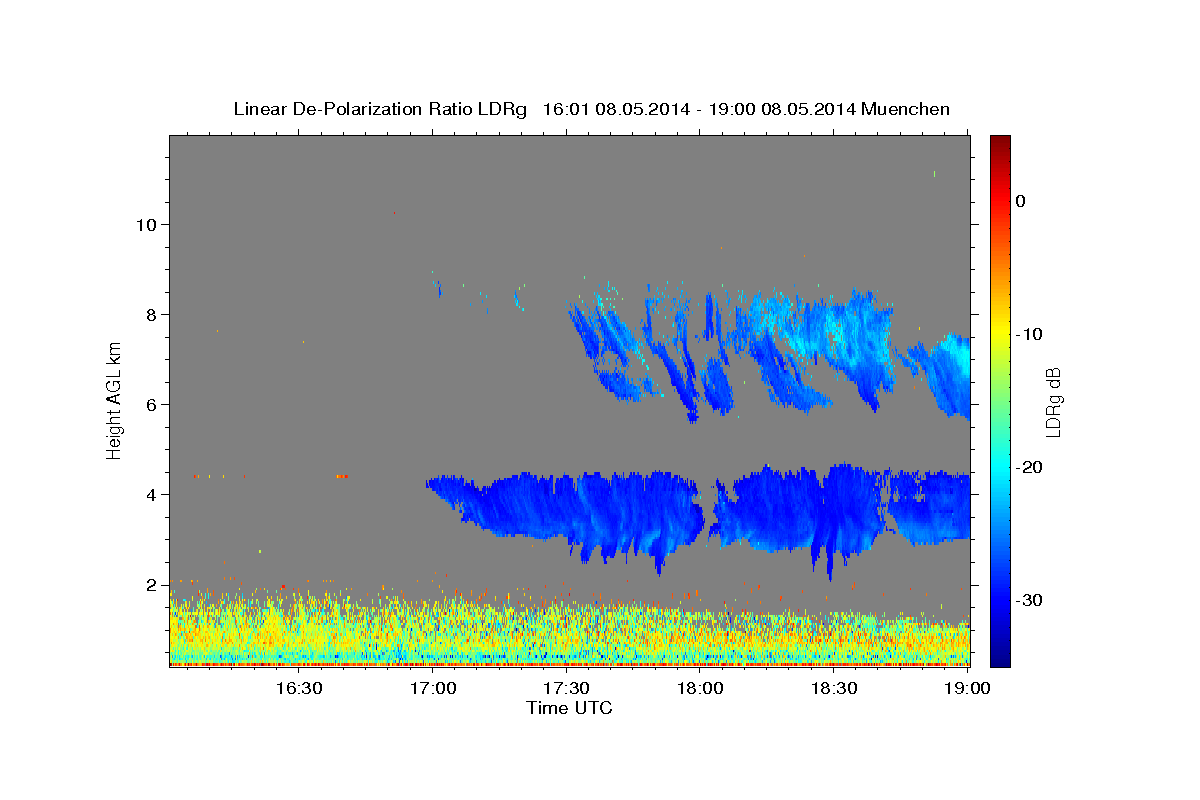
Task: Click the "Time UTC" axis label
Action: pos(569,708)
